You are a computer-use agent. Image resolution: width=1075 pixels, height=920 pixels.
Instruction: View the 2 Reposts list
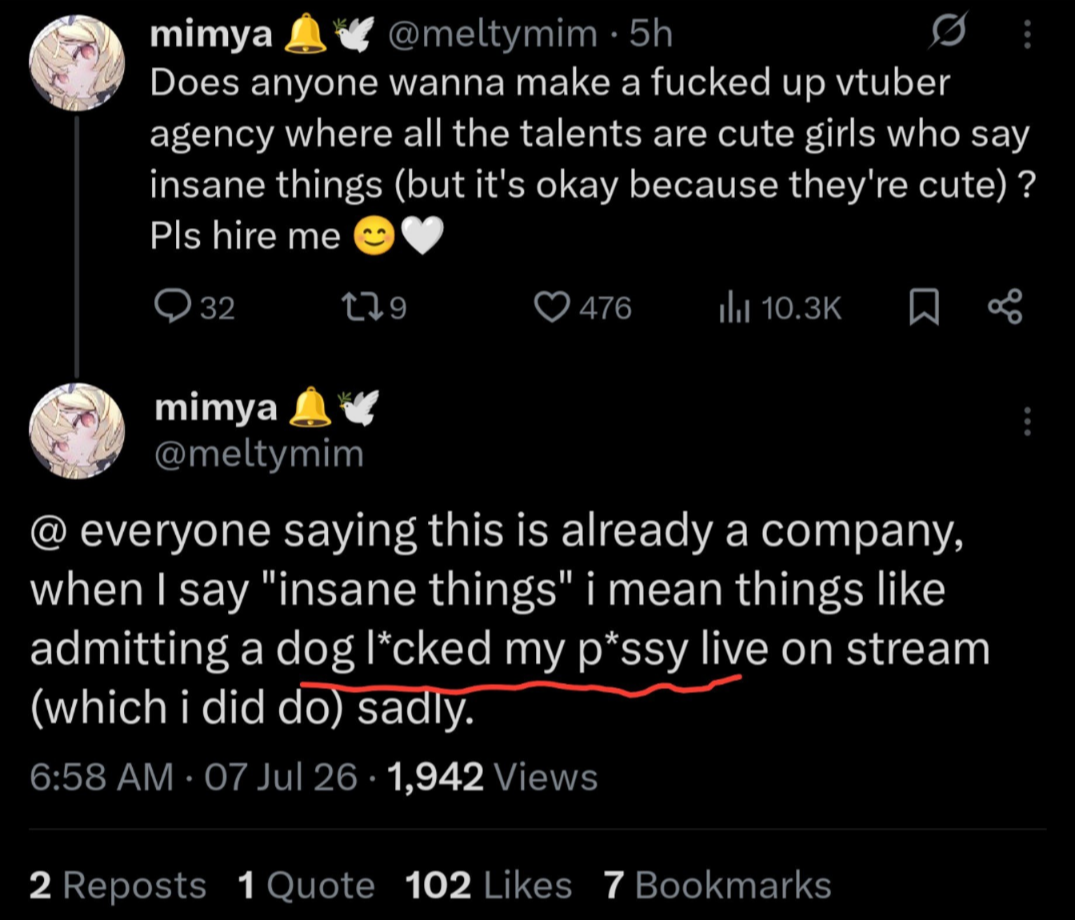(x=117, y=884)
